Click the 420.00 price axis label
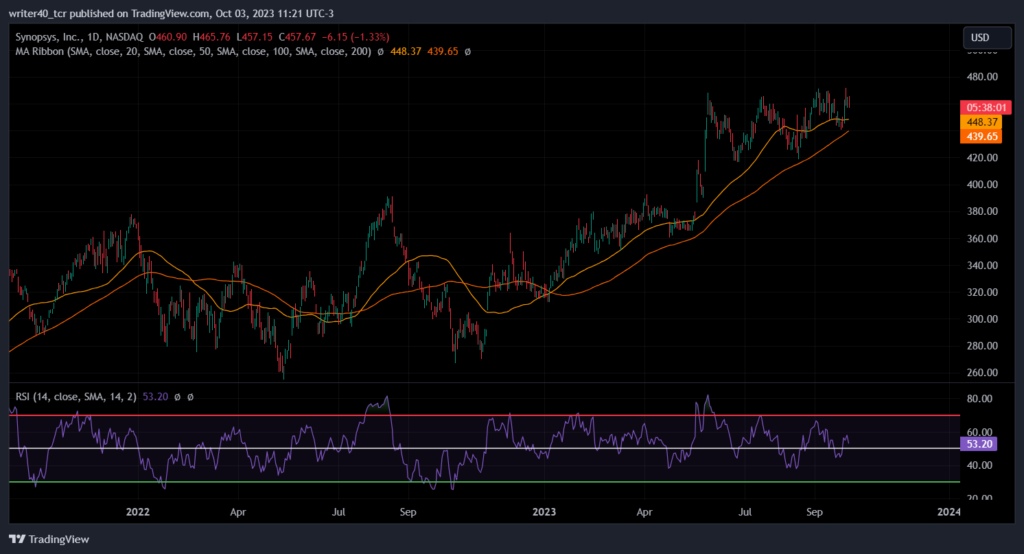Screen dimensions: 1024x554 coord(982,157)
